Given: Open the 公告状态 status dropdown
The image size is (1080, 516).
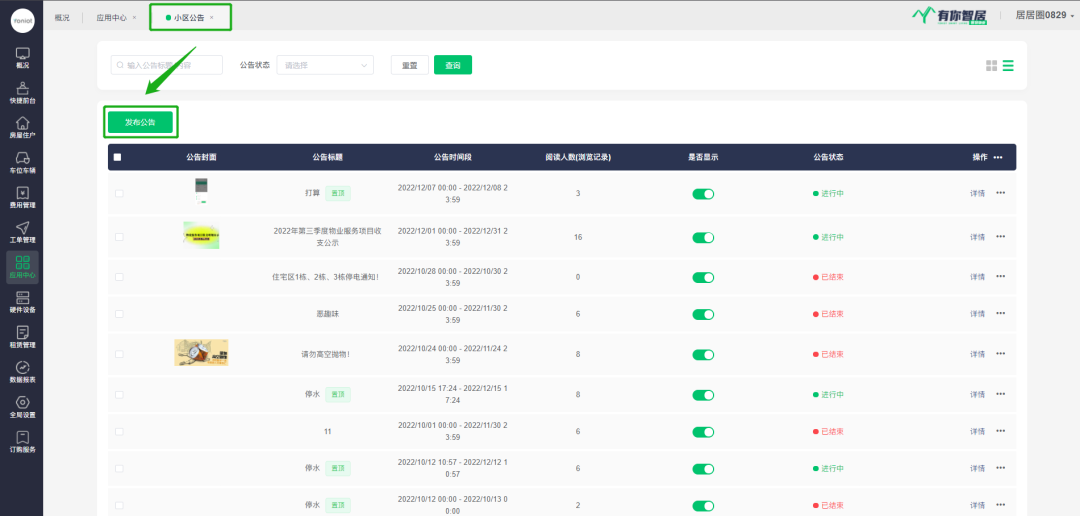Looking at the screenshot, I should tap(324, 65).
